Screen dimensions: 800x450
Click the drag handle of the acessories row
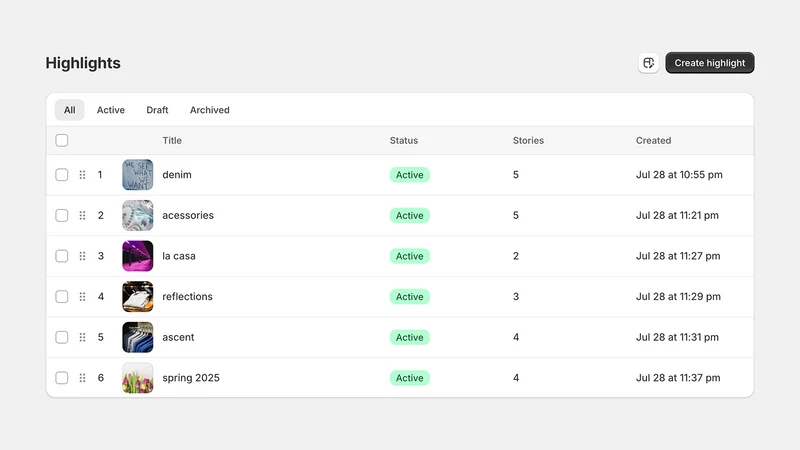(x=82, y=215)
